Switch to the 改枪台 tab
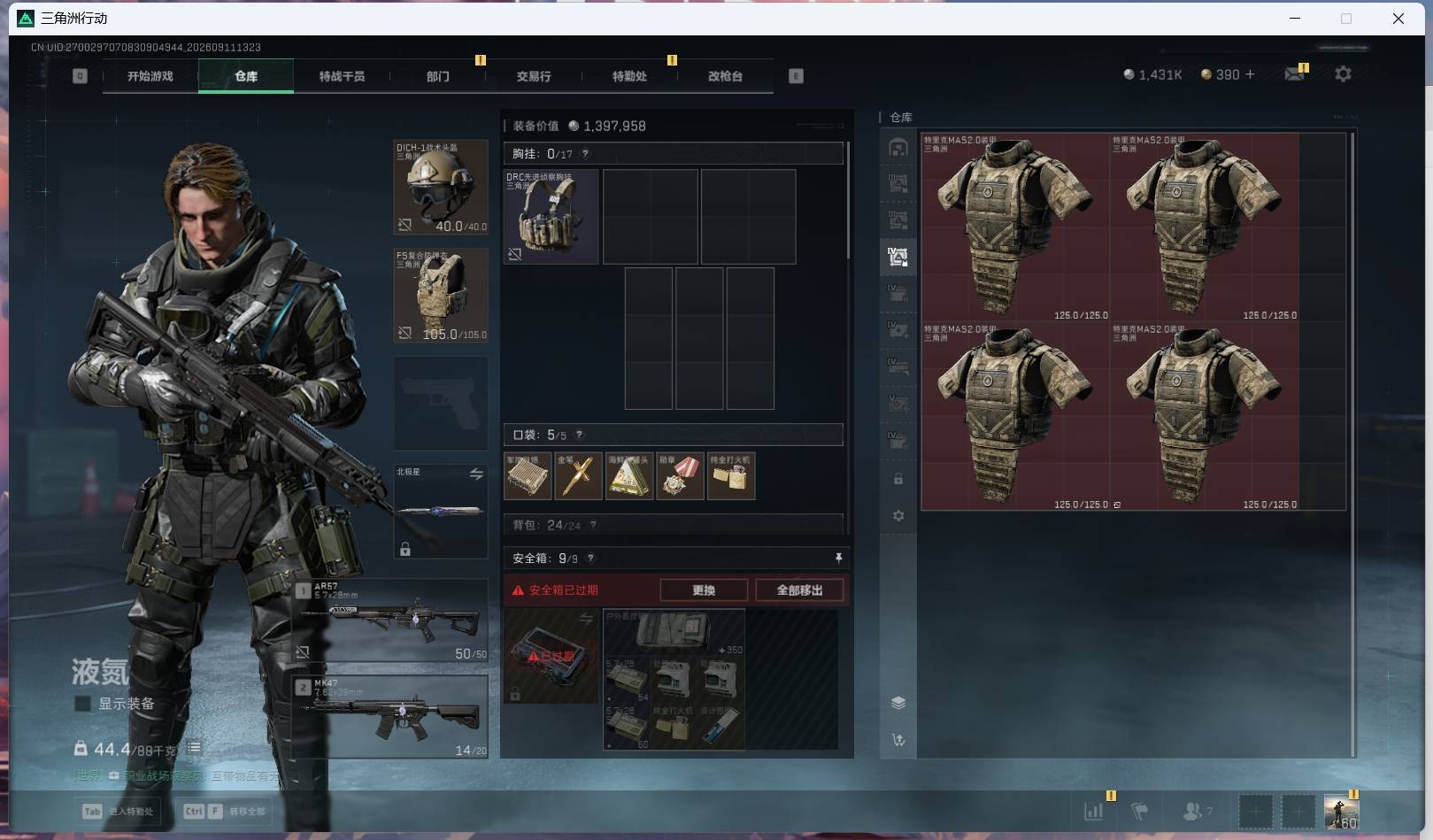The image size is (1433, 840). 725,76
